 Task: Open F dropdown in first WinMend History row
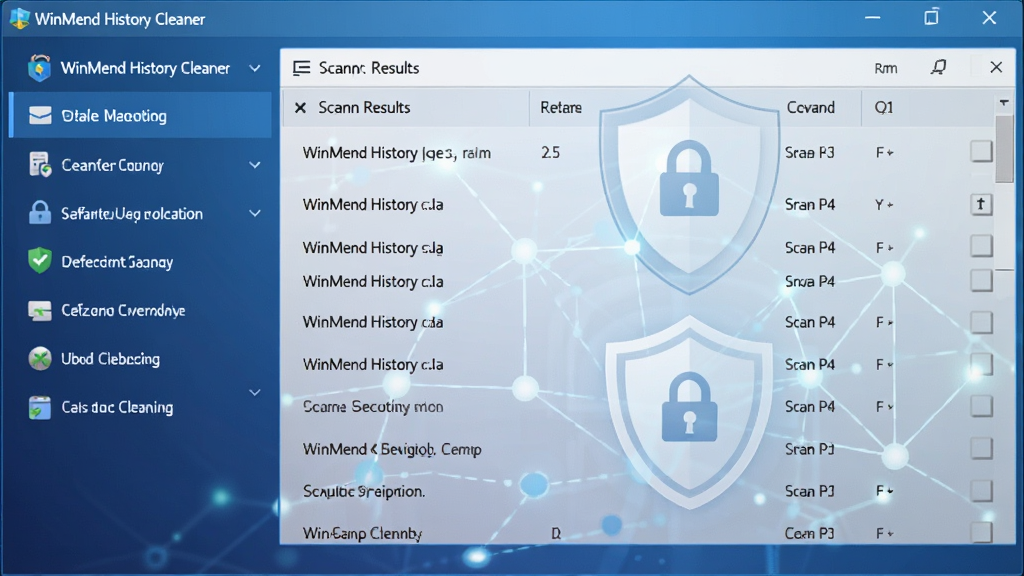click(884, 152)
